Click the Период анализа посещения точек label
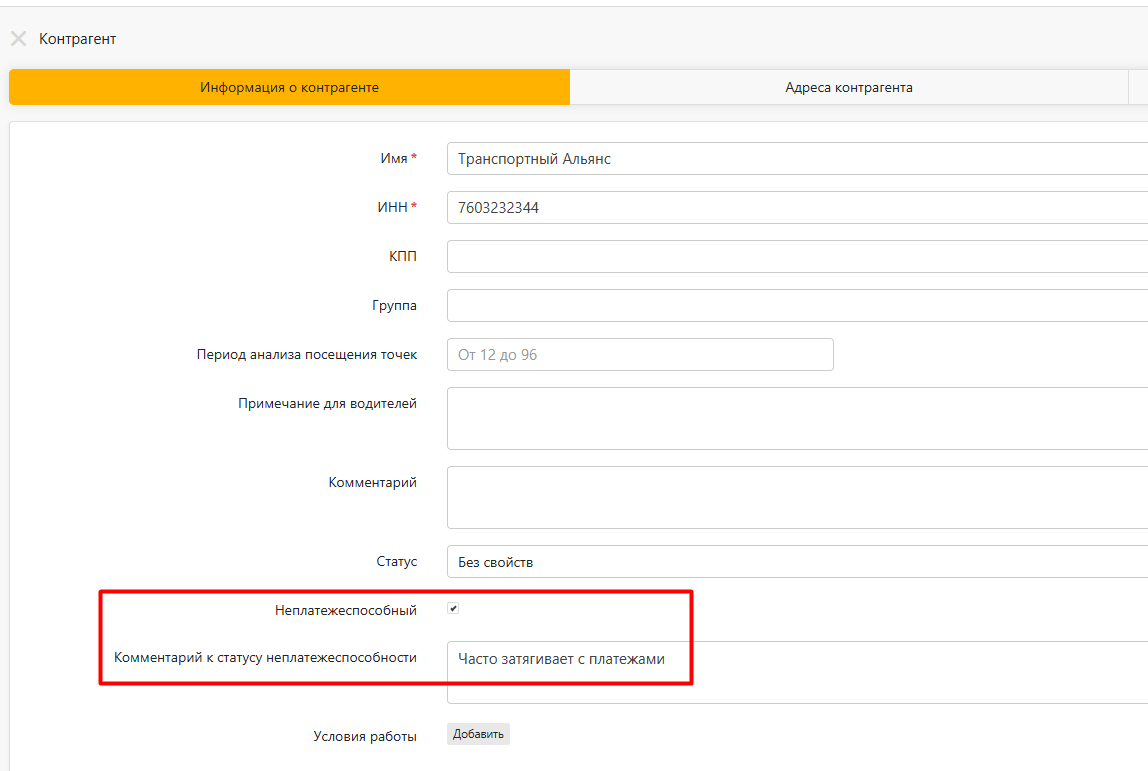The height and width of the screenshot is (771, 1148). (x=306, y=354)
